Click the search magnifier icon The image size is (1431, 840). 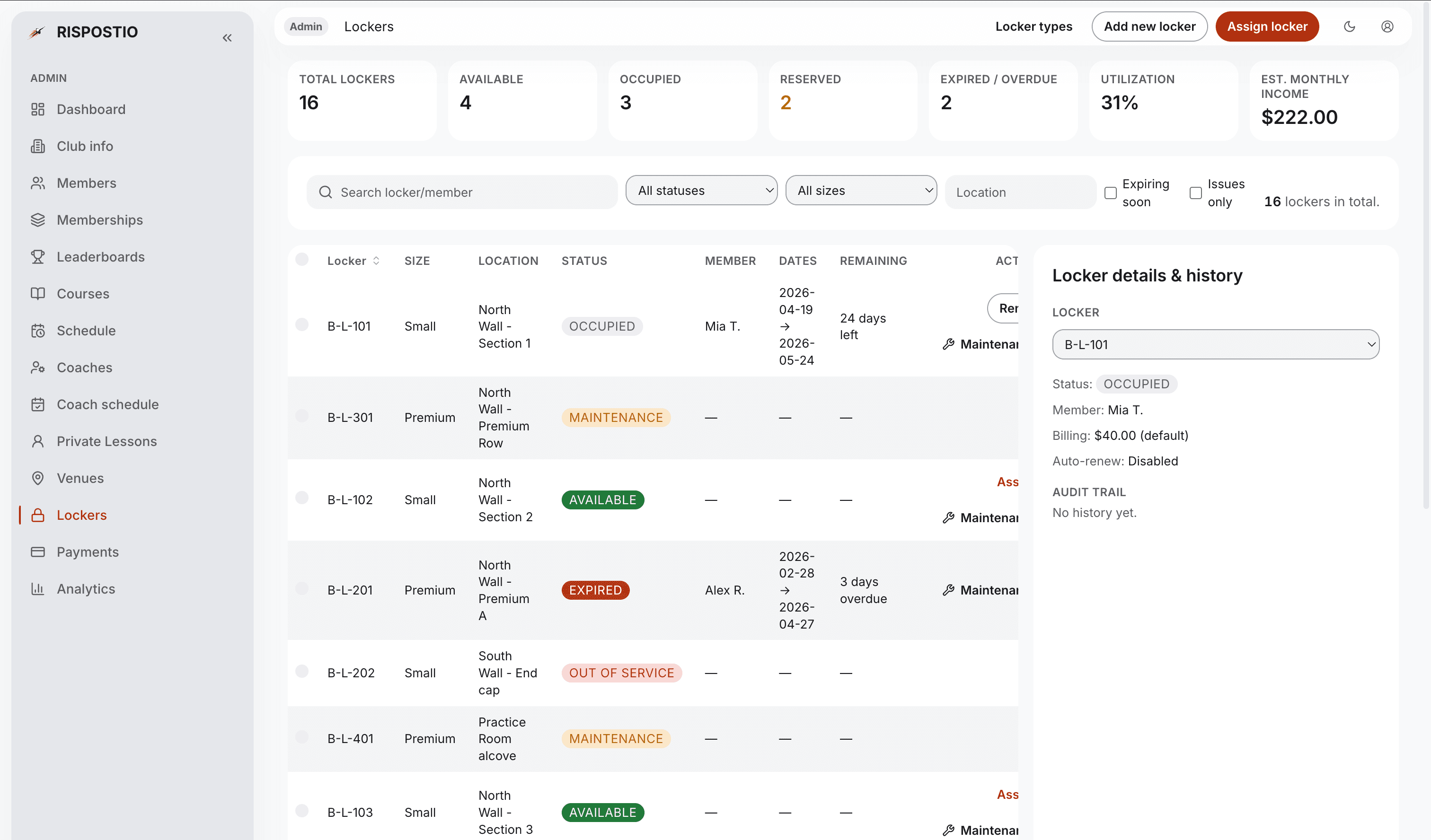(326, 192)
